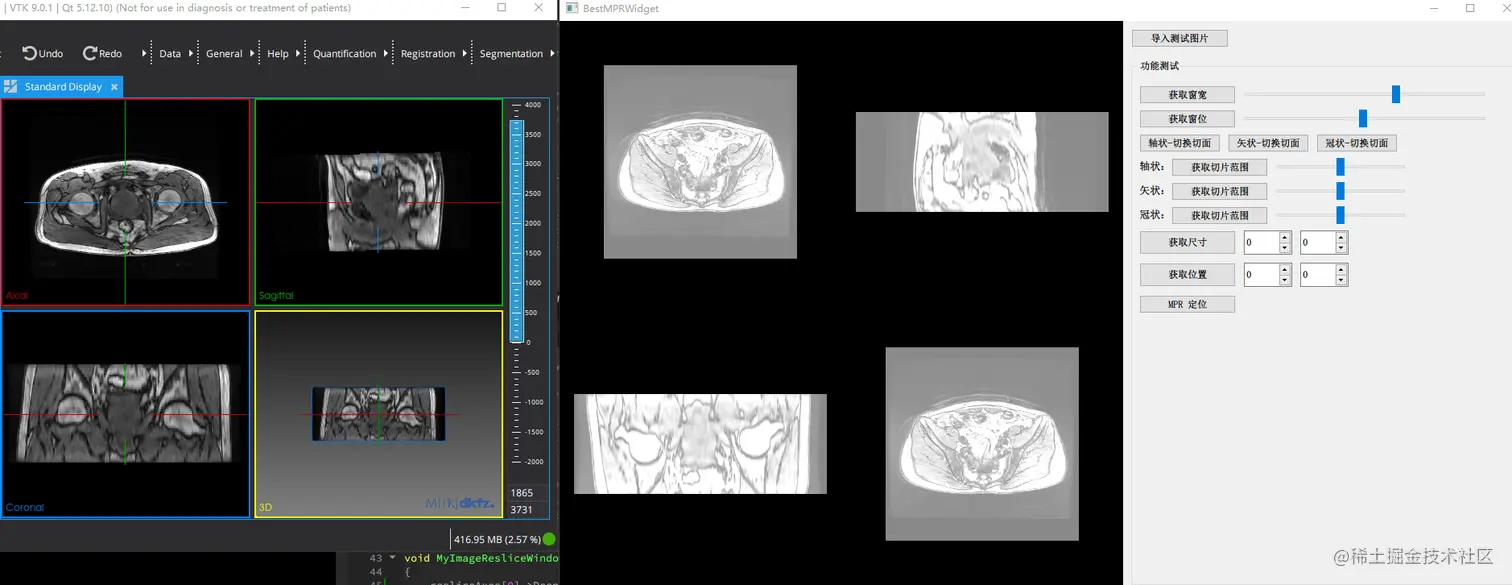Click first spinbox field beside 获取位置

pyautogui.click(x=1261, y=274)
